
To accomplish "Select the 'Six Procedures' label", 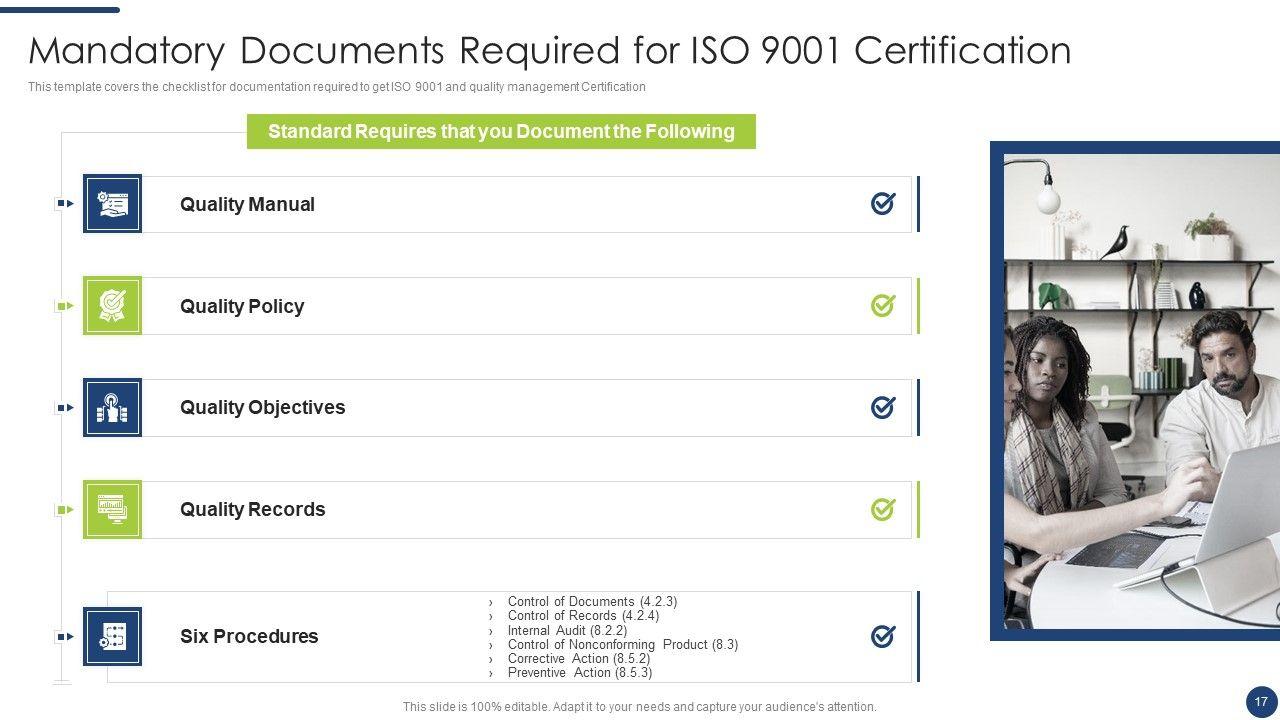I will 249,636.
